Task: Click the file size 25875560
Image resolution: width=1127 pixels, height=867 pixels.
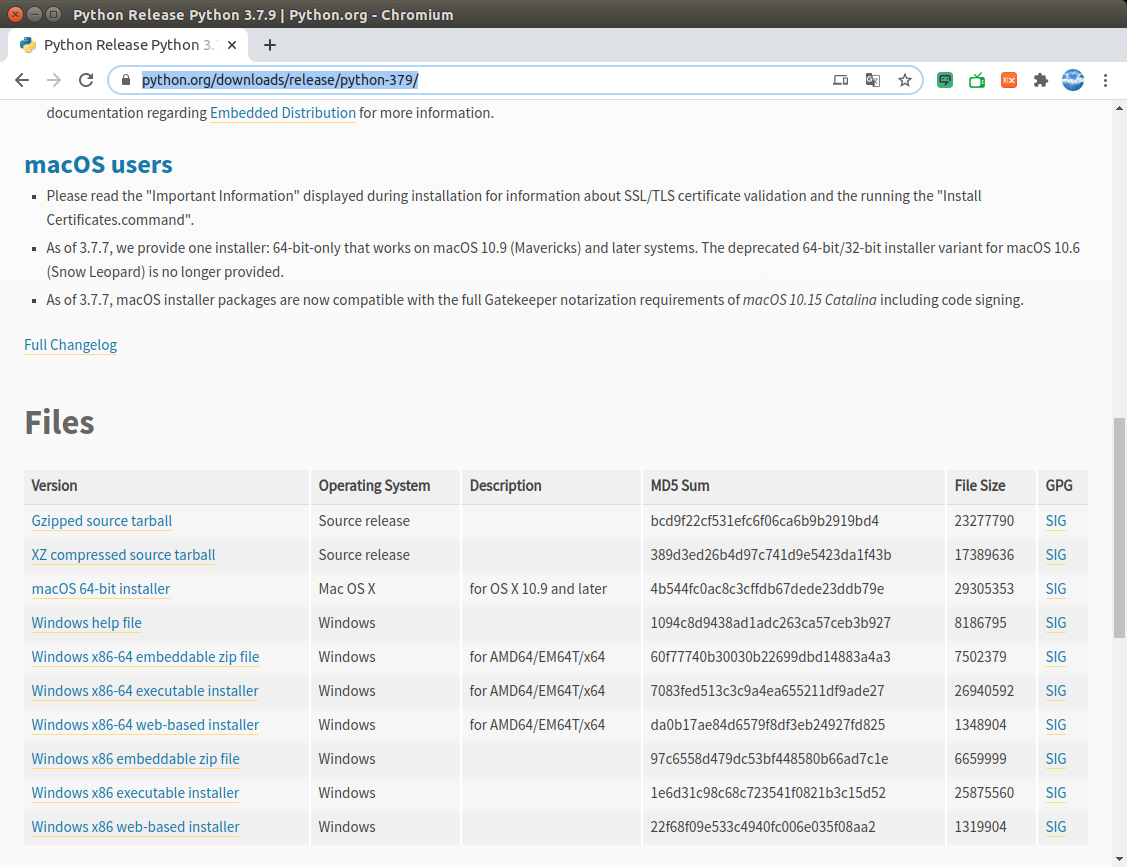Action: point(984,793)
